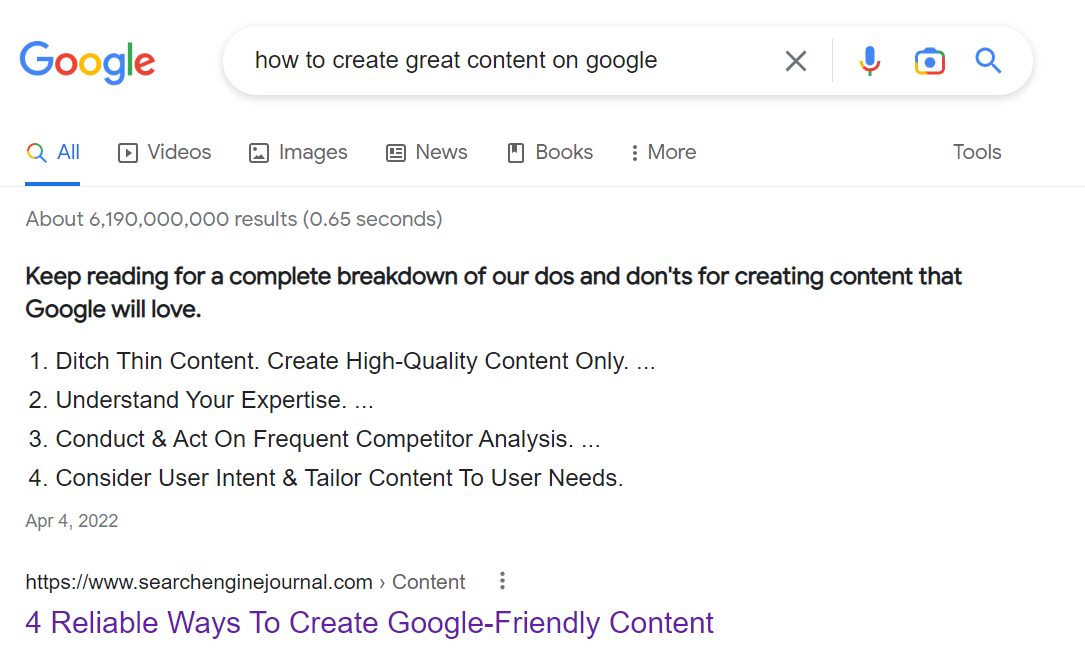This screenshot has height=656, width=1085.
Task: Select the Books tab label
Action: [564, 152]
